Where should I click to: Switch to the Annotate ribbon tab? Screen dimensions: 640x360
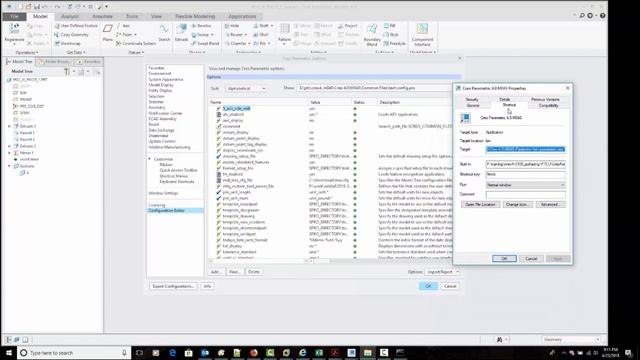click(x=102, y=16)
